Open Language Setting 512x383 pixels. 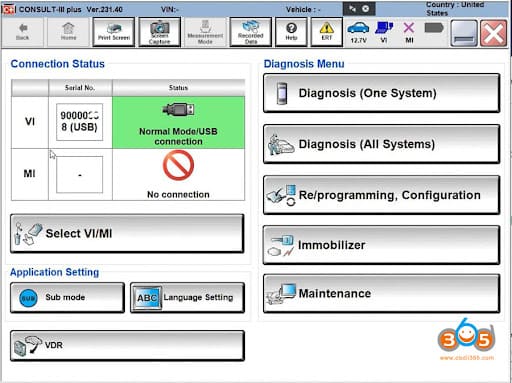187,297
